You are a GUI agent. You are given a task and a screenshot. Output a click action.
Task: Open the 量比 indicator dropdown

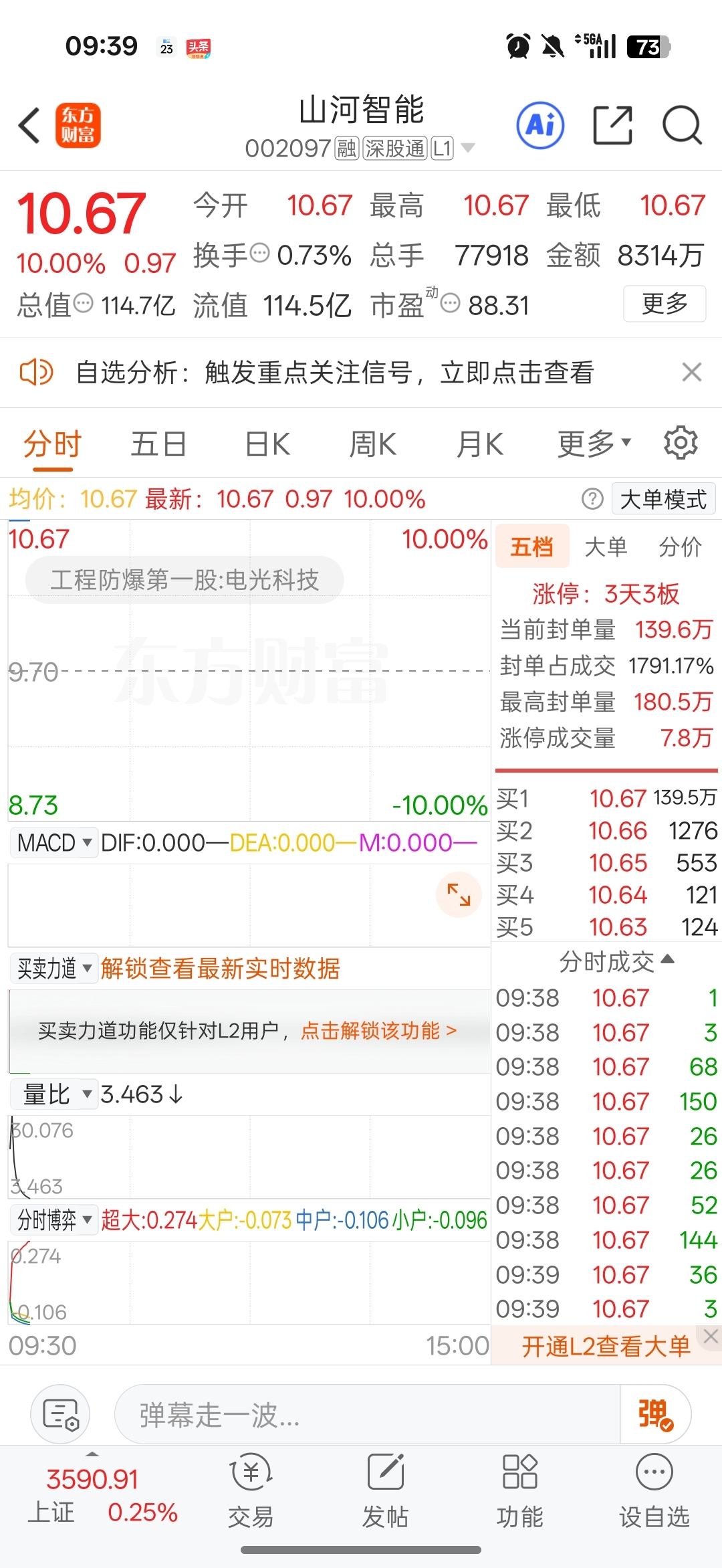(x=54, y=1094)
